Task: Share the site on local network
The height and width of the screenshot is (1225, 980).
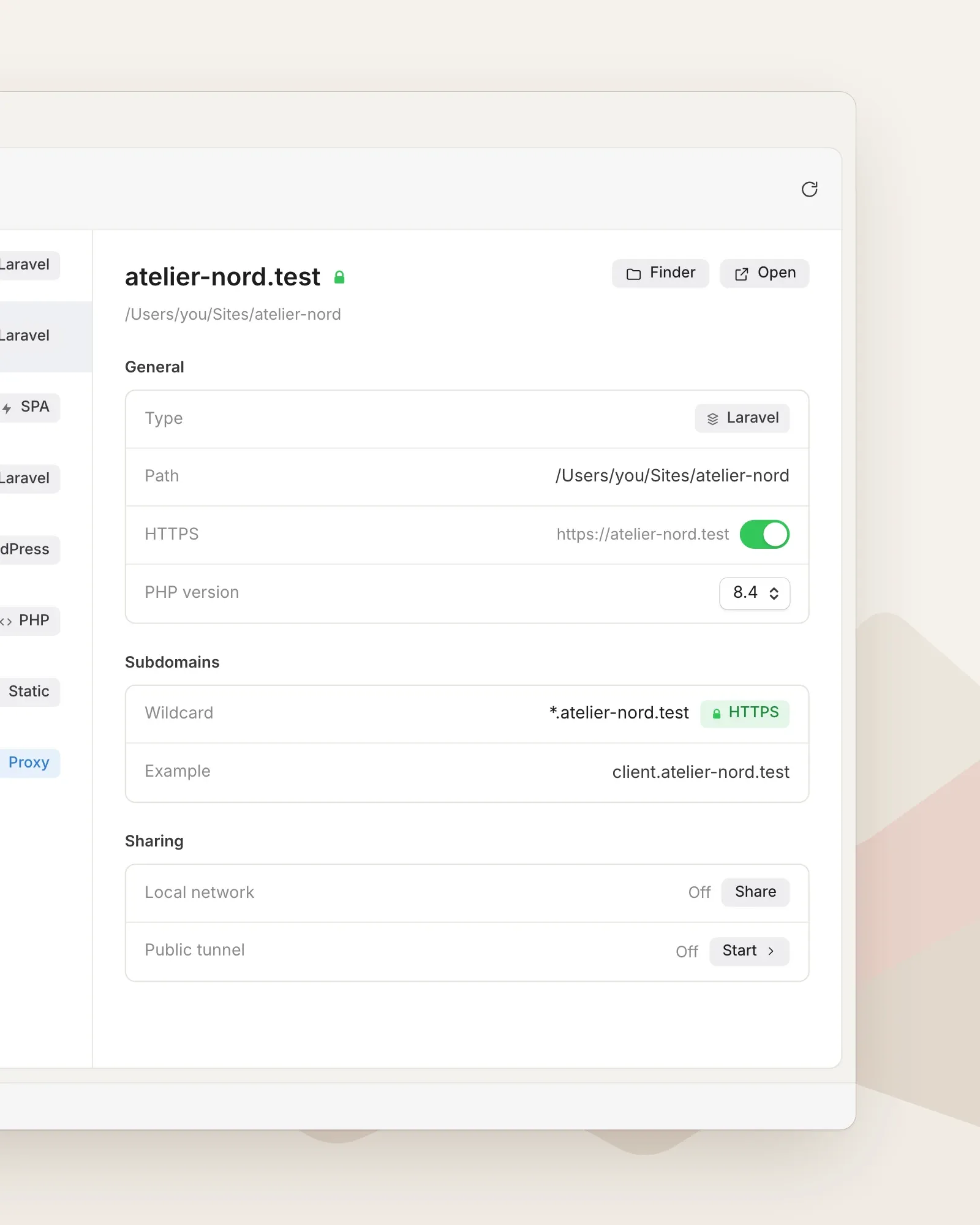Action: tap(755, 892)
